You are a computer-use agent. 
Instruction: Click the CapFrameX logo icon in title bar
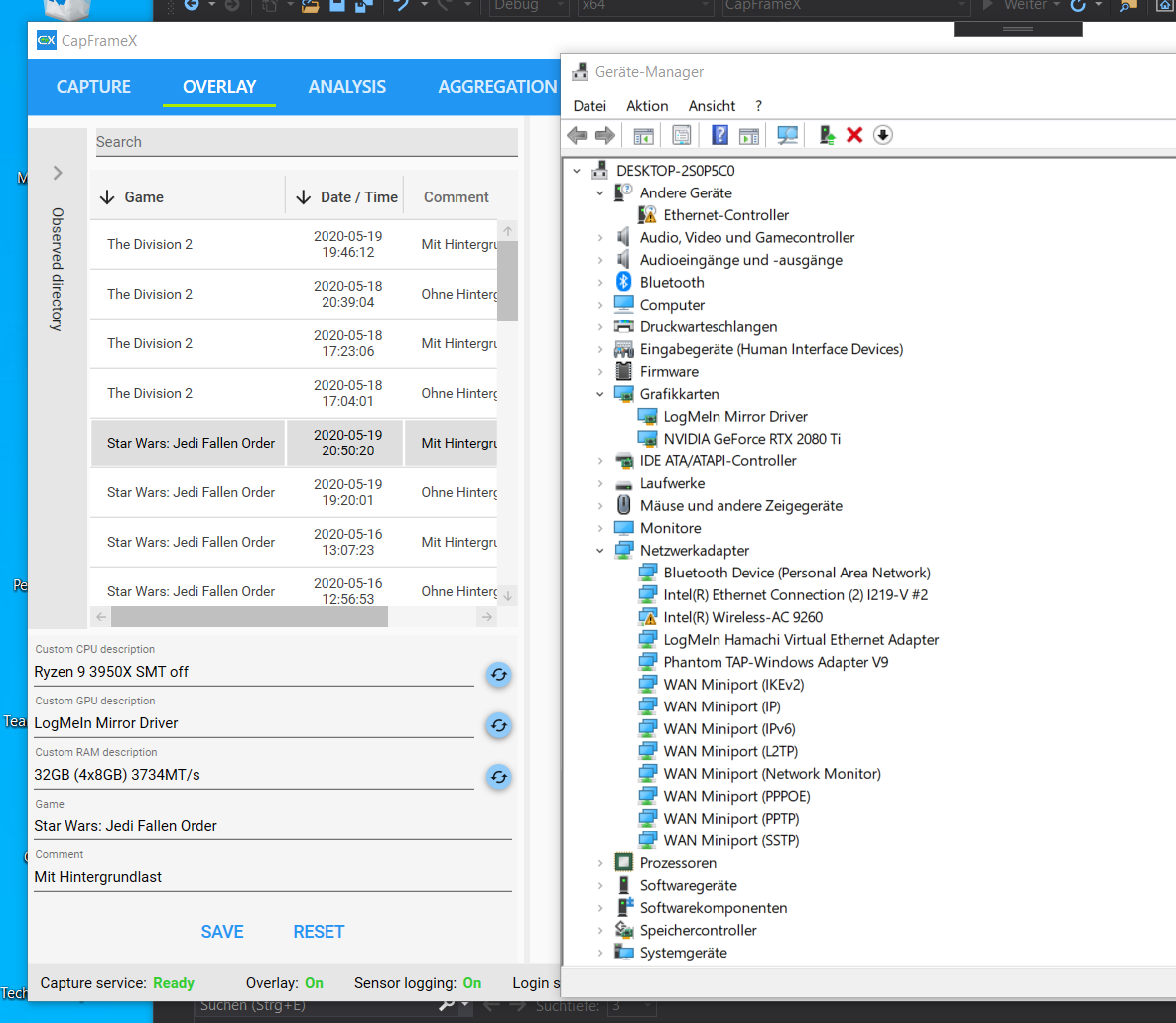[x=47, y=40]
